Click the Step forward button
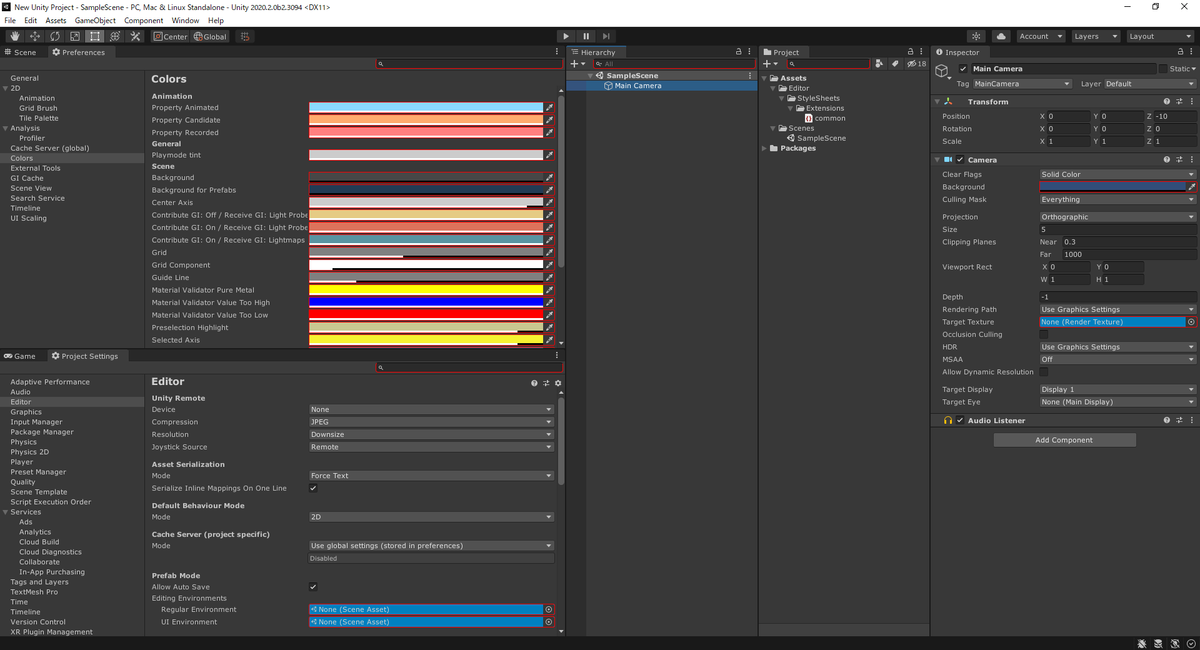 [606, 36]
